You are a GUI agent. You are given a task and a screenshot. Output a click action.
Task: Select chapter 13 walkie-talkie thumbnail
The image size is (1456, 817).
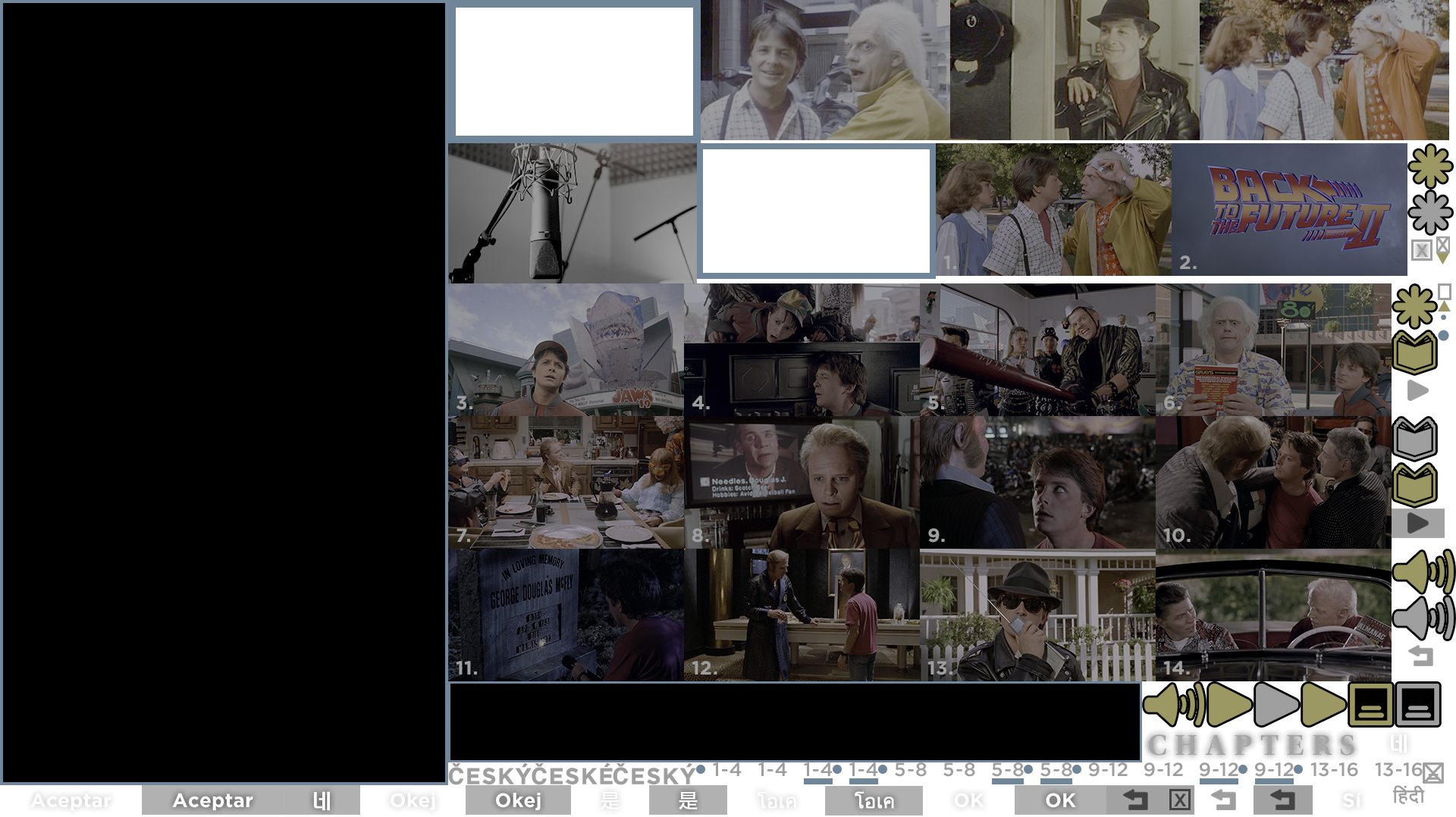pos(1037,615)
